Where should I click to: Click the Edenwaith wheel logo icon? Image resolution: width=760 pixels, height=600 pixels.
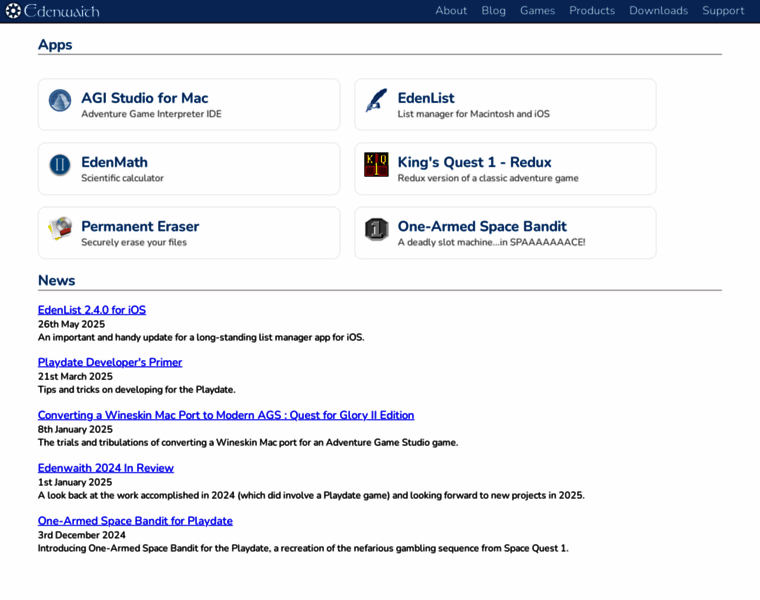(13, 11)
